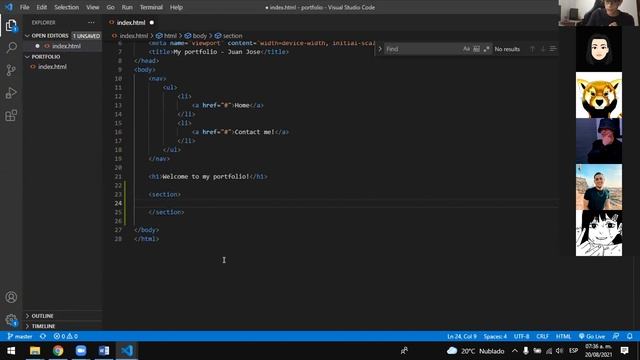Image resolution: width=640 pixels, height=360 pixels.
Task: Click the ESP language indicator in taskbar
Action: coord(573,351)
